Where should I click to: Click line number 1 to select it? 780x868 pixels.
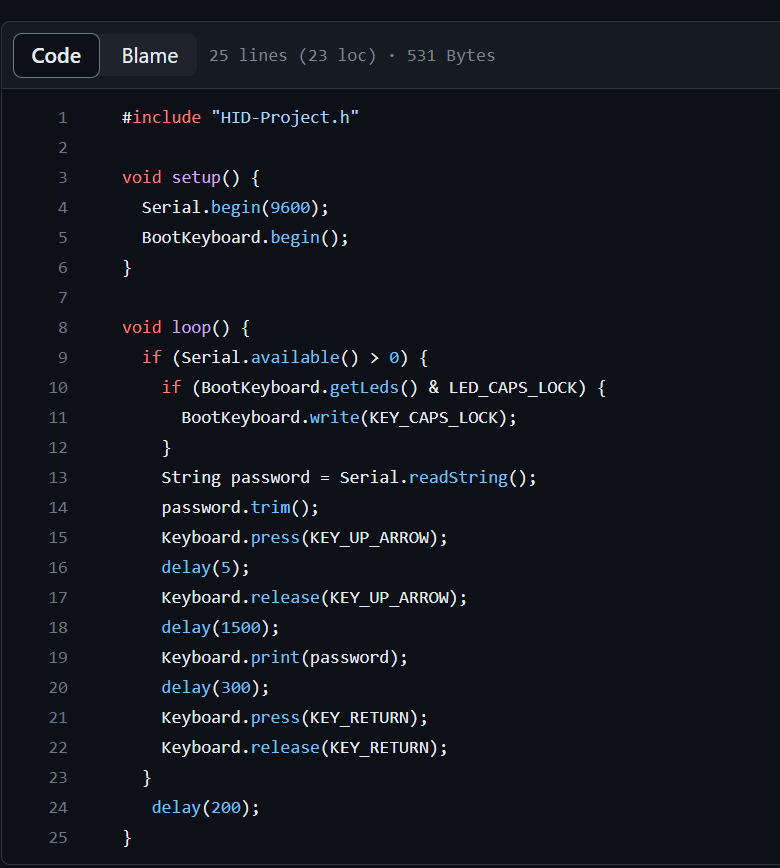point(62,117)
